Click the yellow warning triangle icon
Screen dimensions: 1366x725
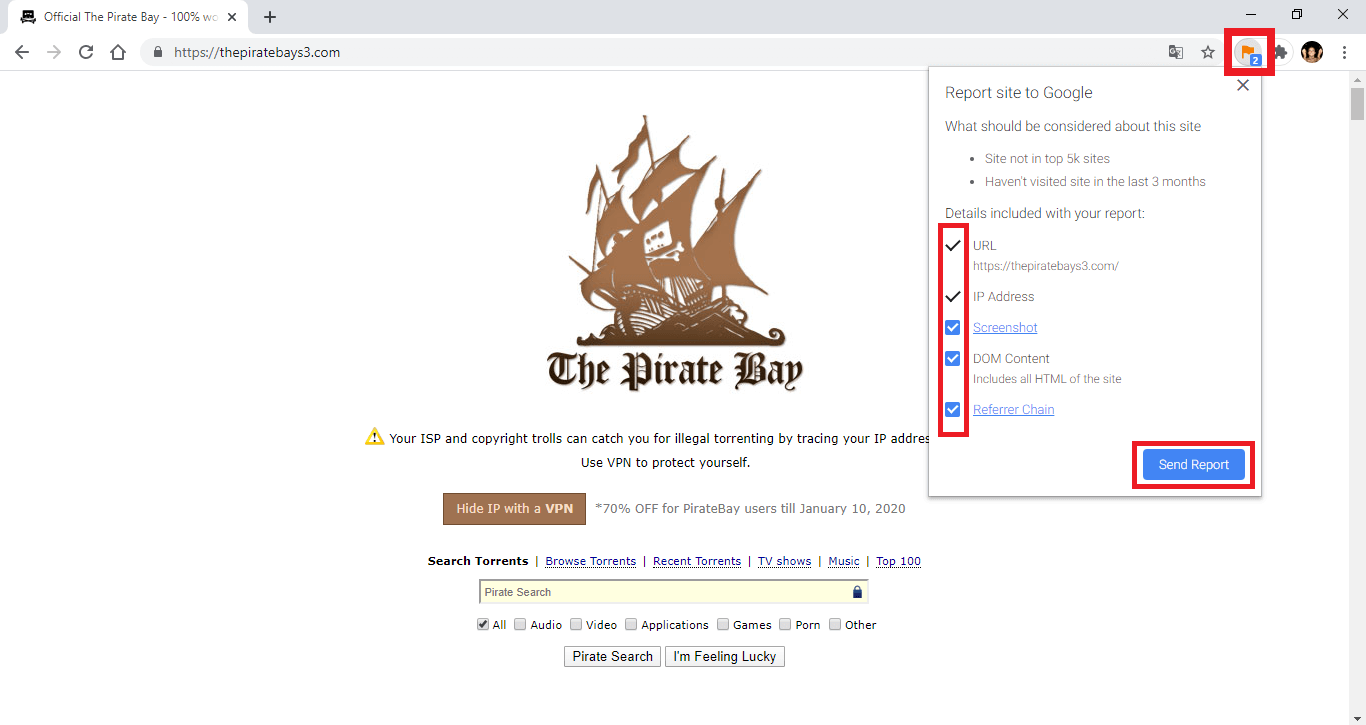pyautogui.click(x=374, y=437)
